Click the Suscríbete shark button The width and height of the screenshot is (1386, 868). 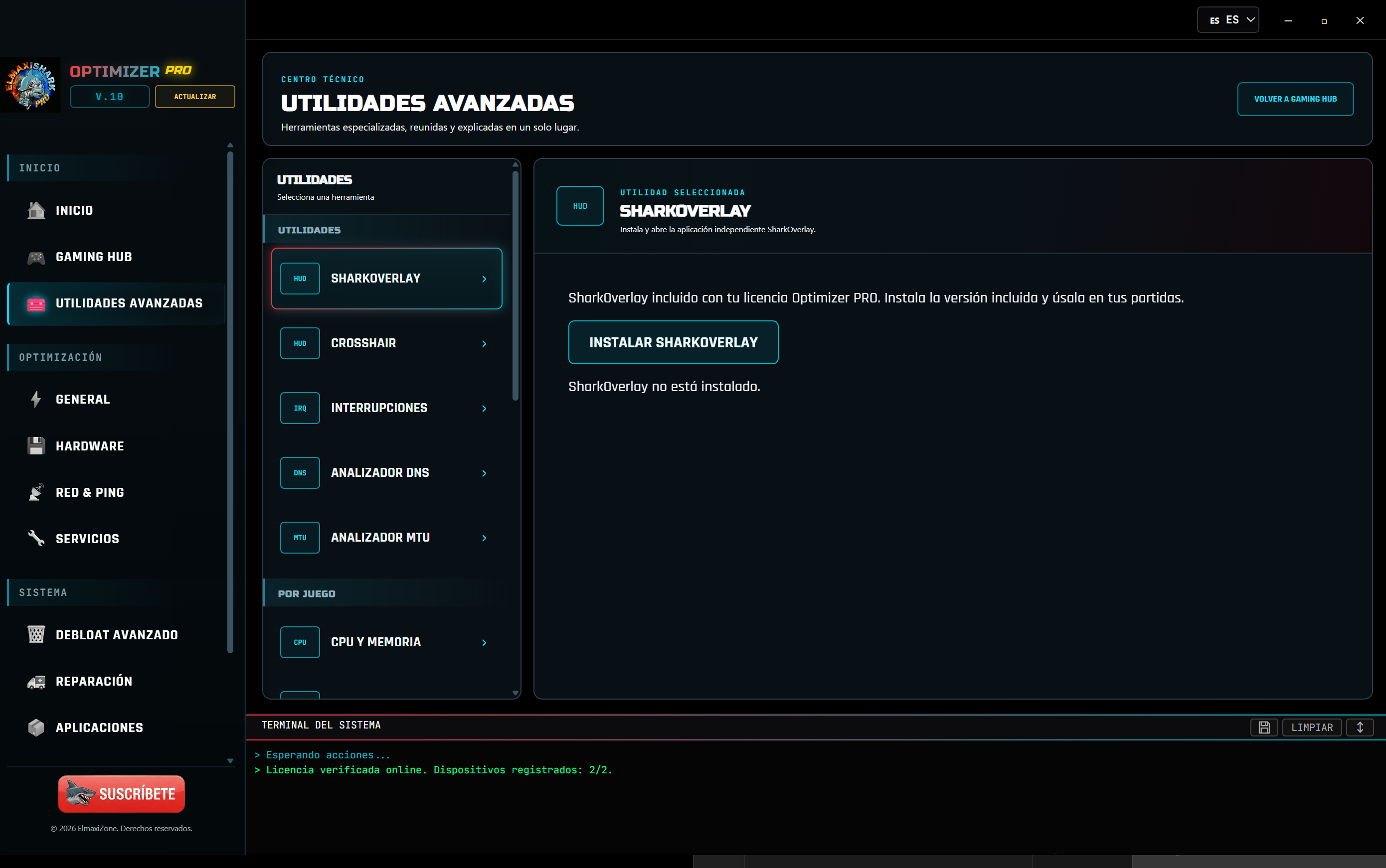coord(121,794)
